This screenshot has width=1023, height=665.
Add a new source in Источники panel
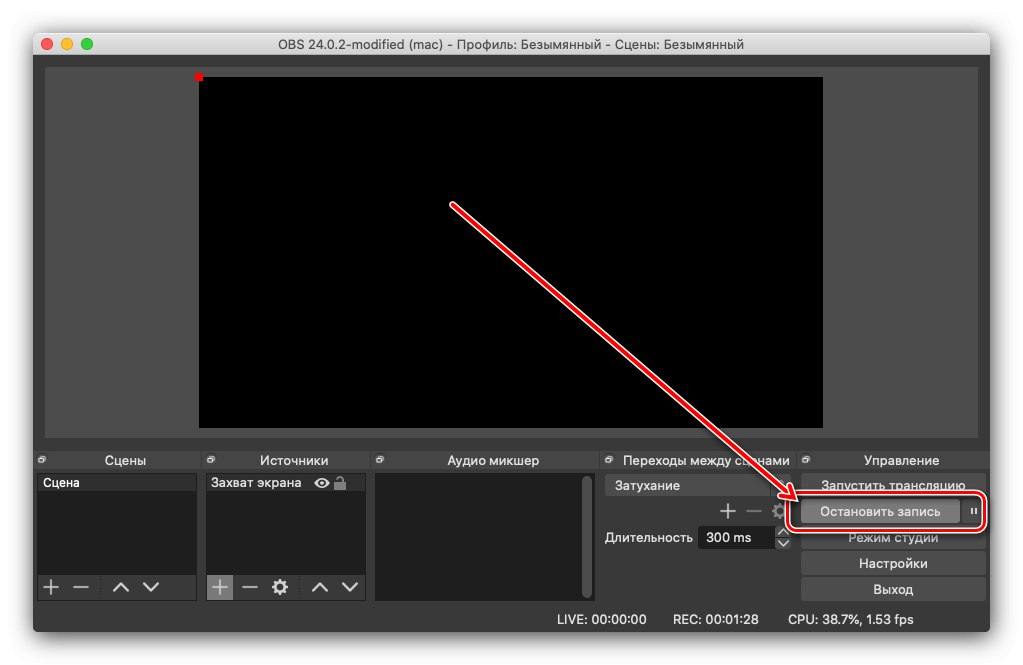coord(220,587)
